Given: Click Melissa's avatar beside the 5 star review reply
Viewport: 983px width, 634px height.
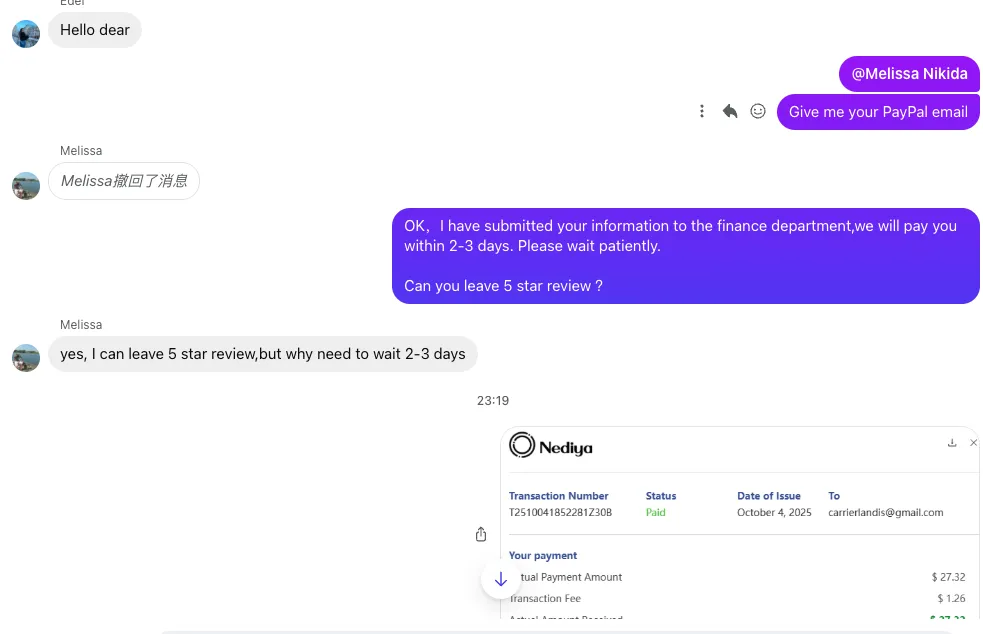Looking at the screenshot, I should coord(26,358).
